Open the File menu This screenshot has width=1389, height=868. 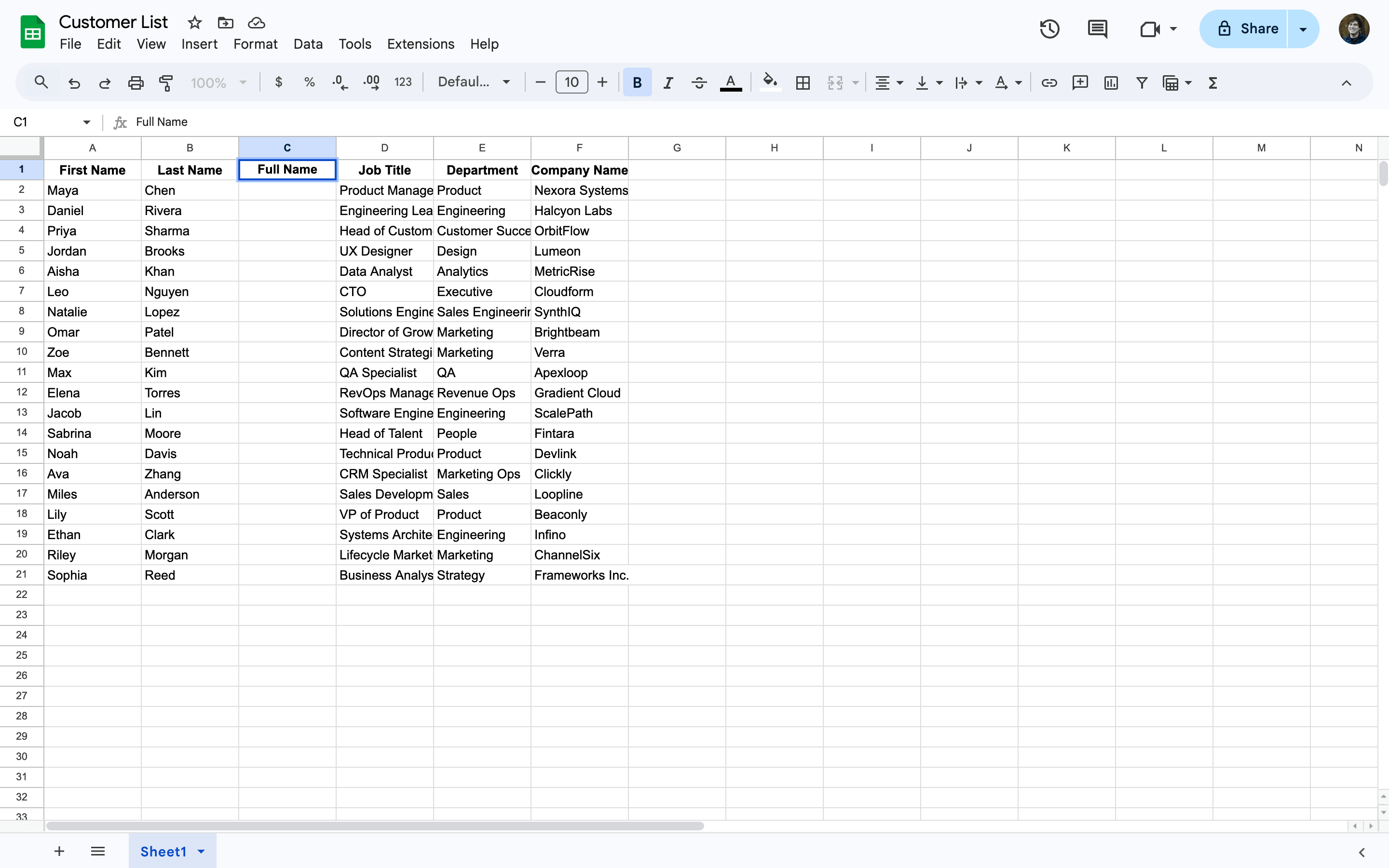tap(70, 44)
